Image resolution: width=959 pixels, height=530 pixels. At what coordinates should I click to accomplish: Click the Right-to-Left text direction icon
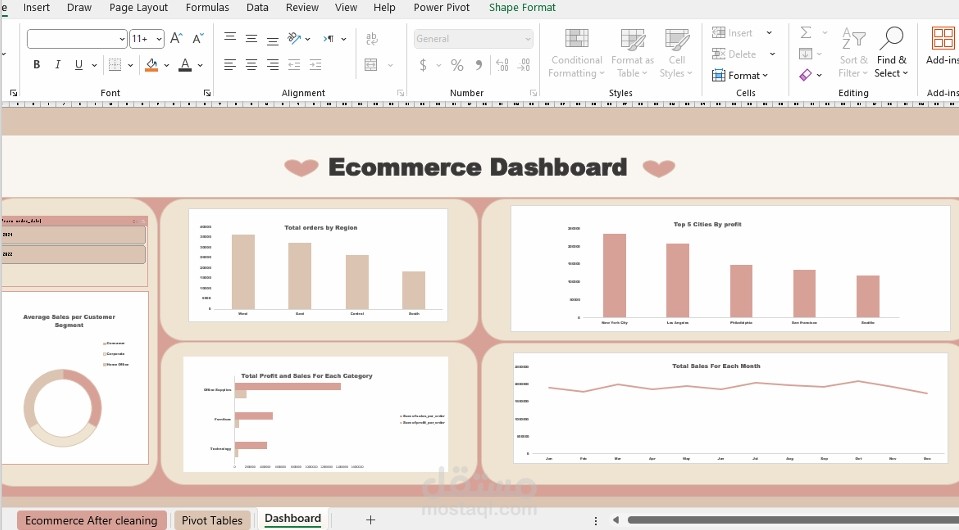[x=329, y=39]
